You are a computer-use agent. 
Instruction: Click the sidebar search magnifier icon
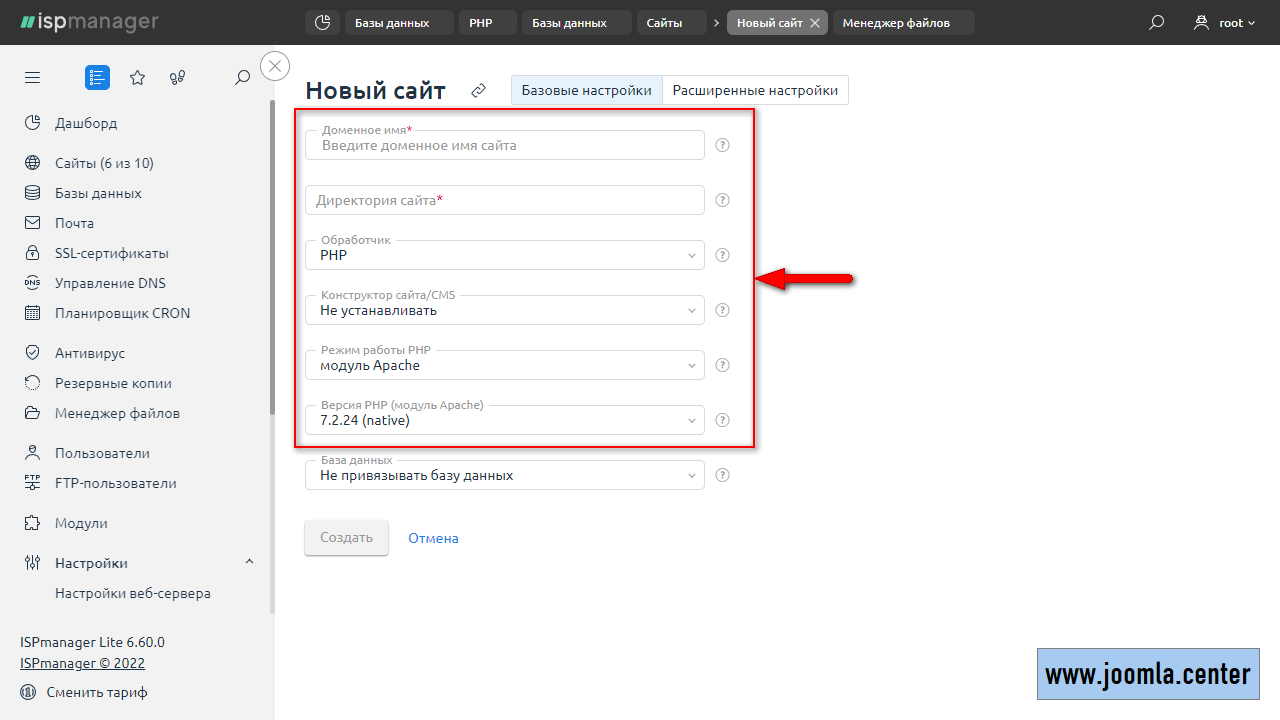click(x=242, y=78)
